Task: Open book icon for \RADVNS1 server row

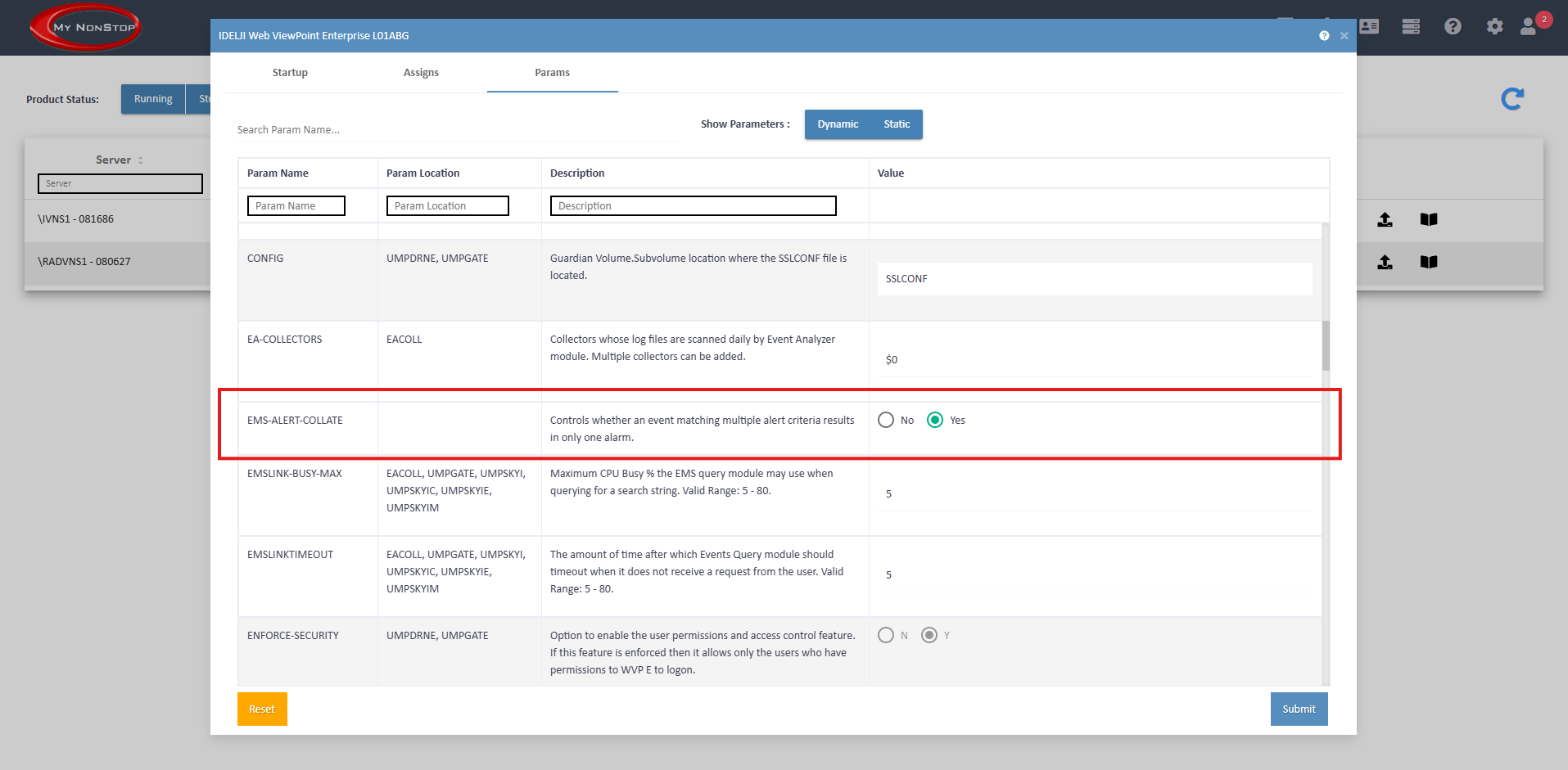Action: [x=1429, y=262]
